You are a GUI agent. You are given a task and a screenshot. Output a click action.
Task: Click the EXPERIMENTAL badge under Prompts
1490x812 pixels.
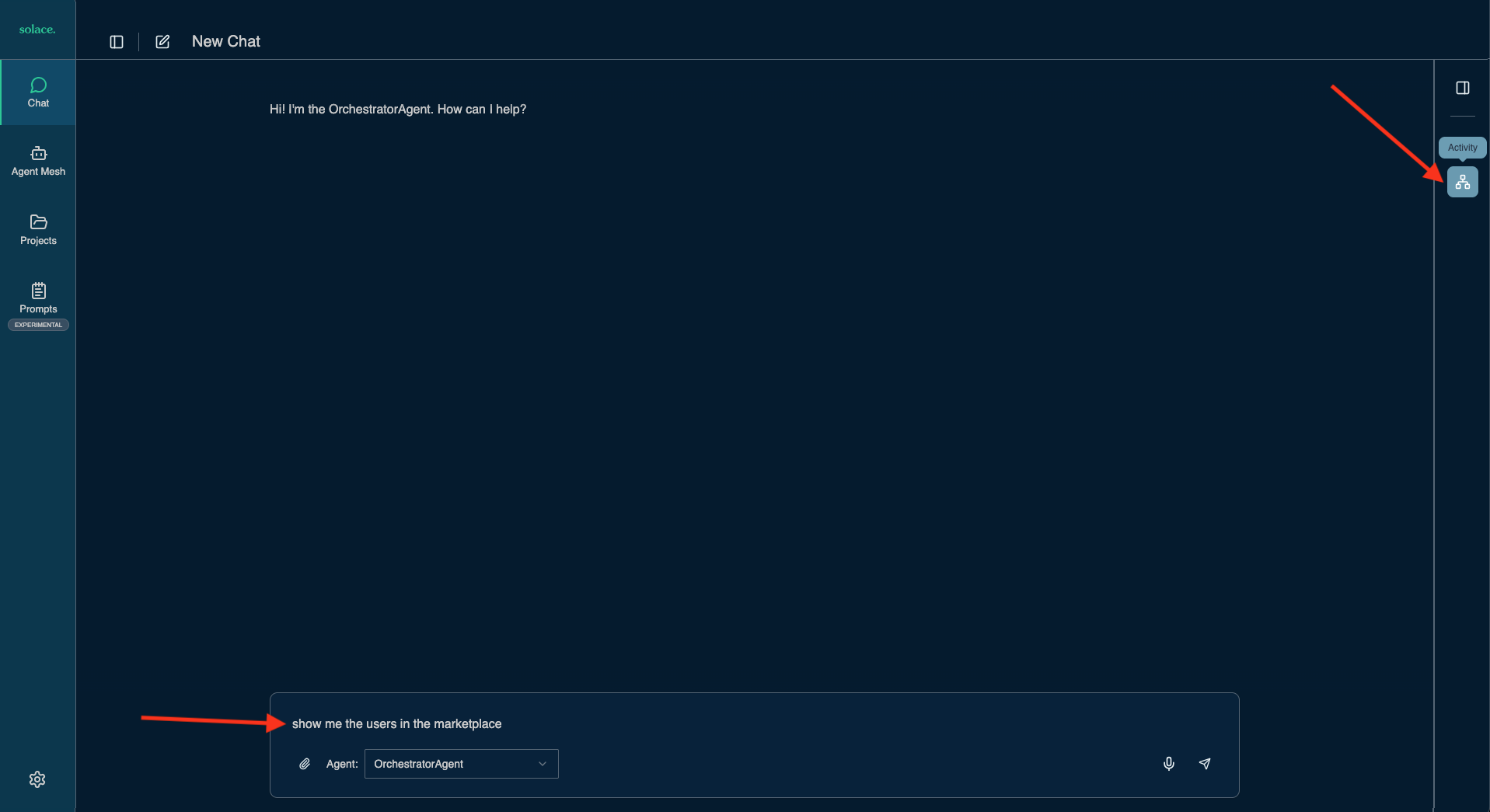(x=37, y=325)
